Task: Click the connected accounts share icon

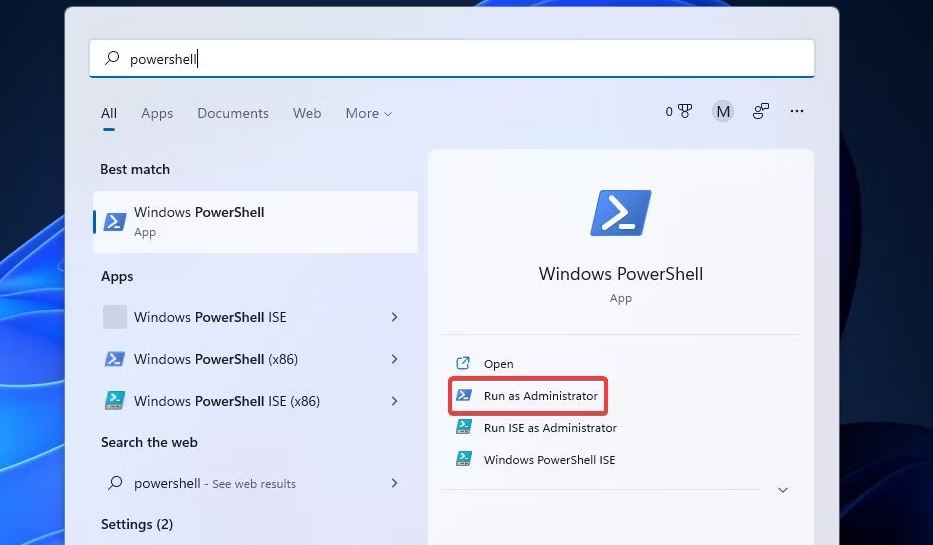Action: pos(761,112)
